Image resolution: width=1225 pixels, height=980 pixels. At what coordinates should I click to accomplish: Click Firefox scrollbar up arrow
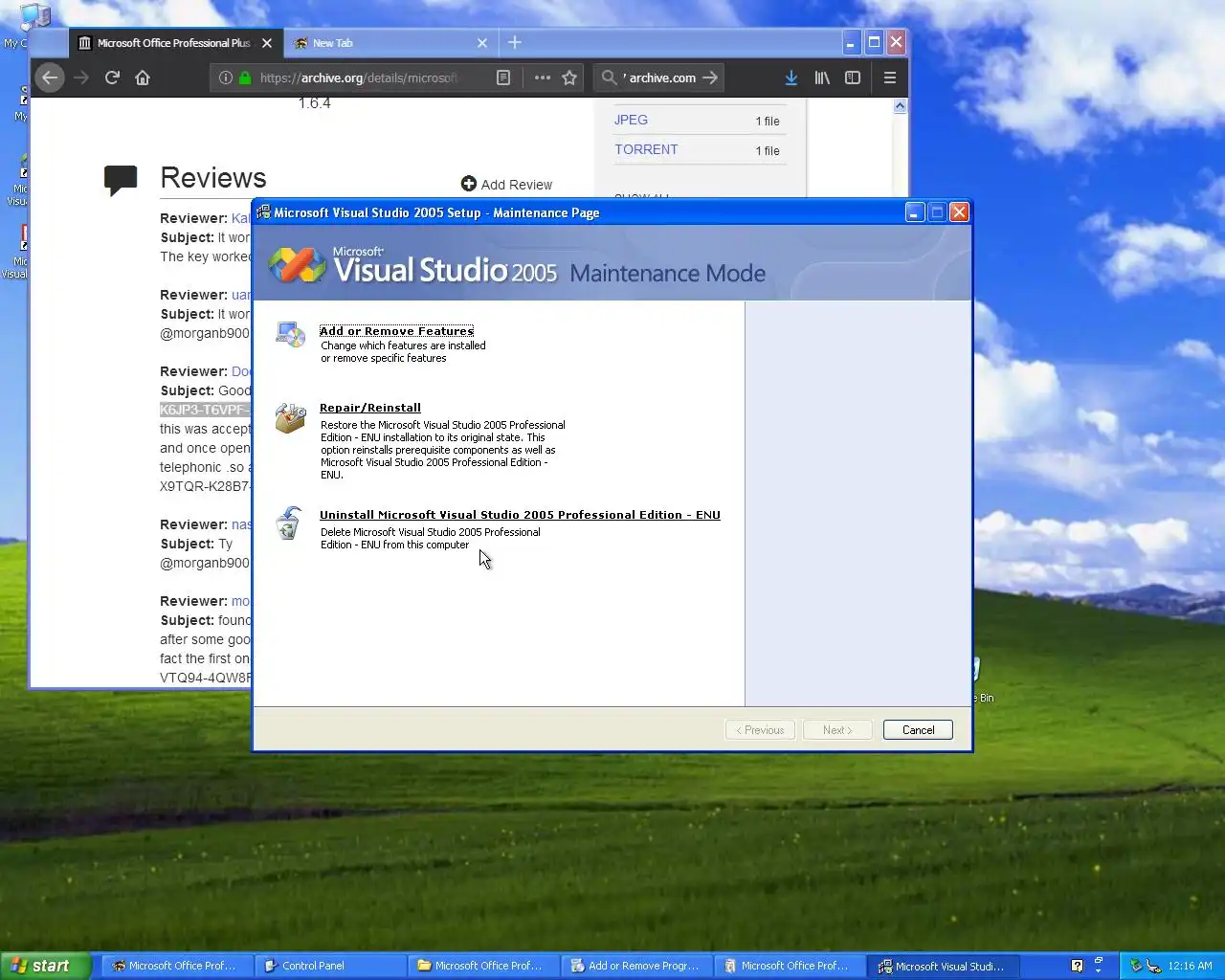point(900,106)
